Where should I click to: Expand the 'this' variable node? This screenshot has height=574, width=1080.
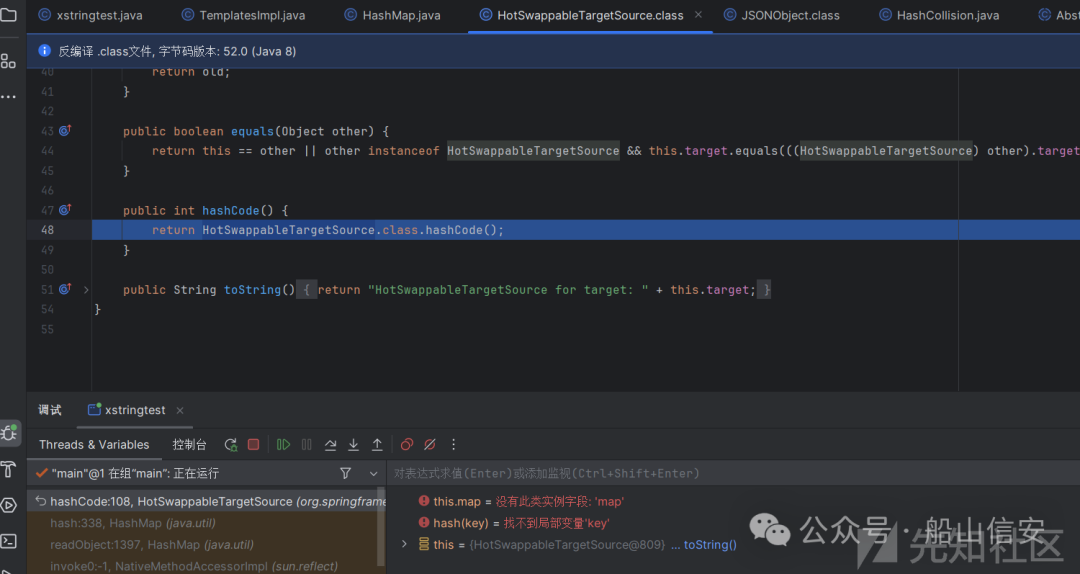pos(404,544)
